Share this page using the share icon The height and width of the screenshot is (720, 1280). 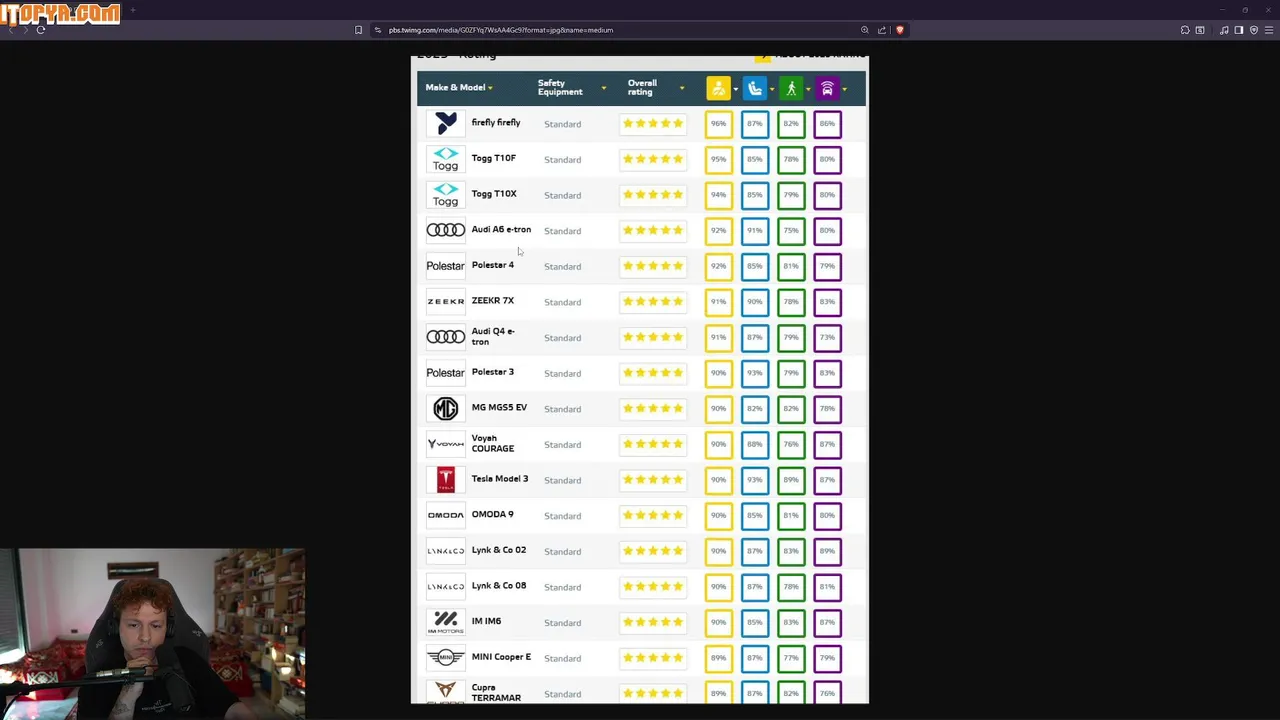click(882, 30)
